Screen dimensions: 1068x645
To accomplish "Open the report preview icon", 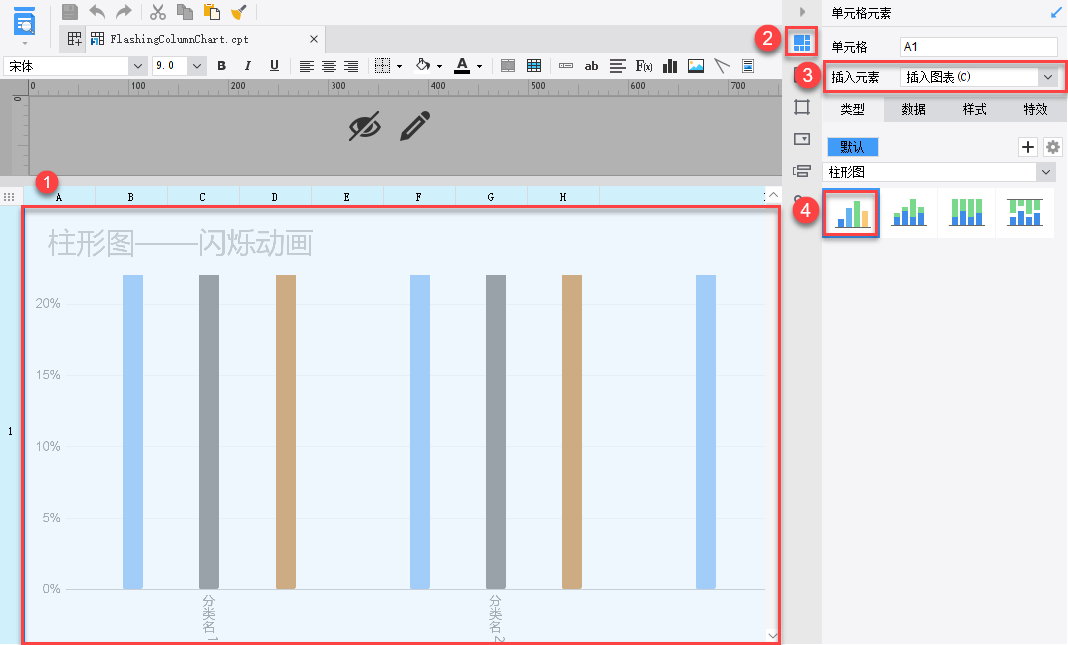I will (x=25, y=22).
